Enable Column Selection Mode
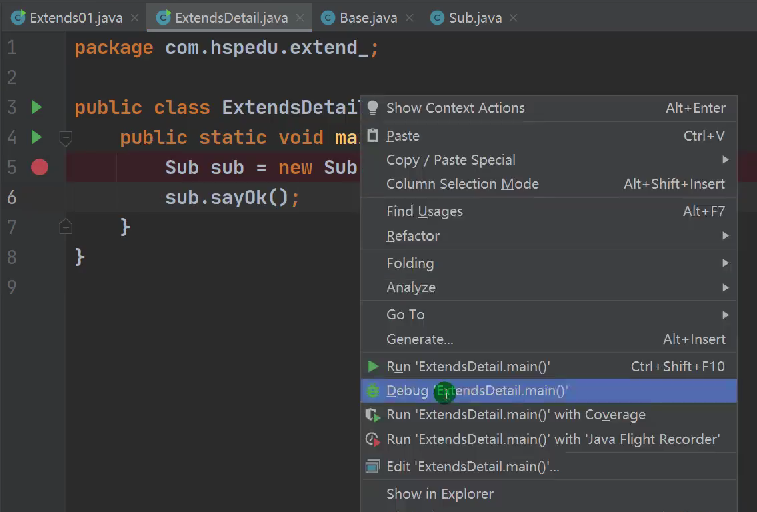The height and width of the screenshot is (512, 757). (549, 184)
